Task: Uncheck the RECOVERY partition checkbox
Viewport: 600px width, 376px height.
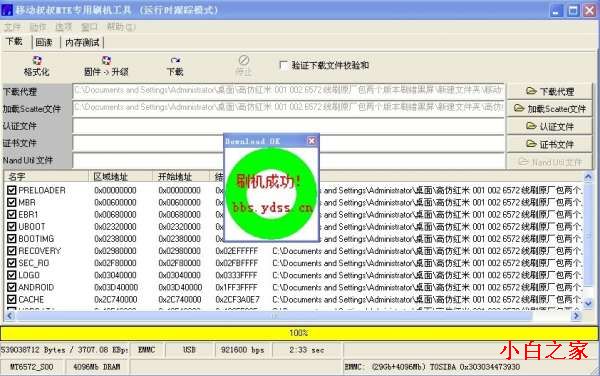Action: (11, 251)
